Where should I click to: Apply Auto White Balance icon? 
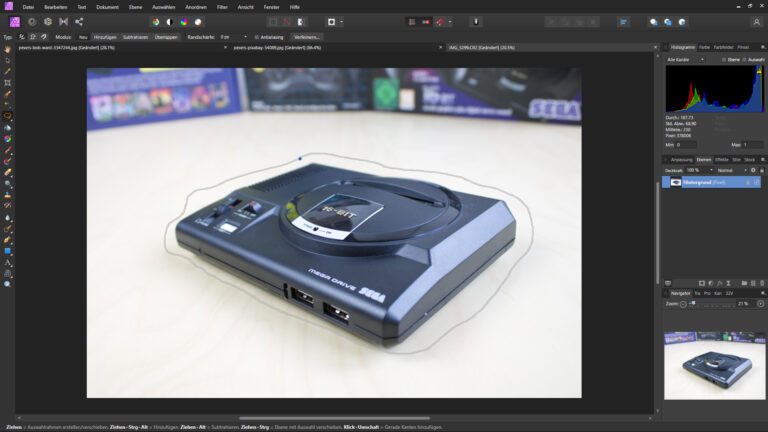[198, 22]
